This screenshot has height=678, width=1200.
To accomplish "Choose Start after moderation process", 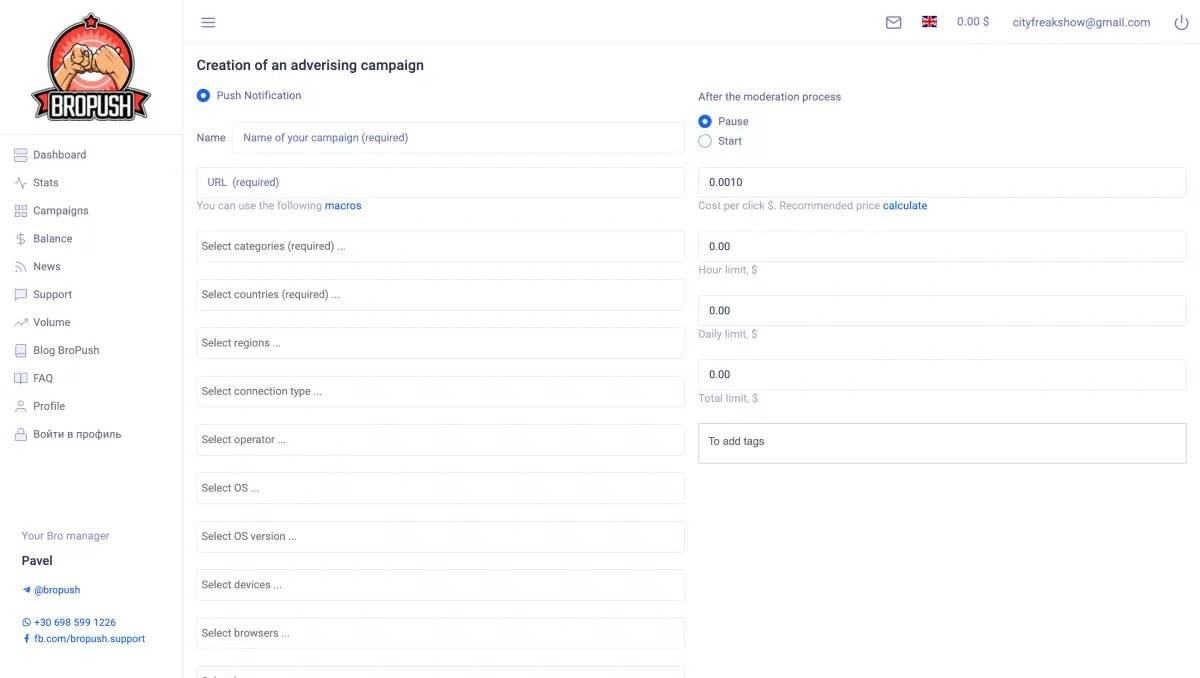I will coord(705,141).
